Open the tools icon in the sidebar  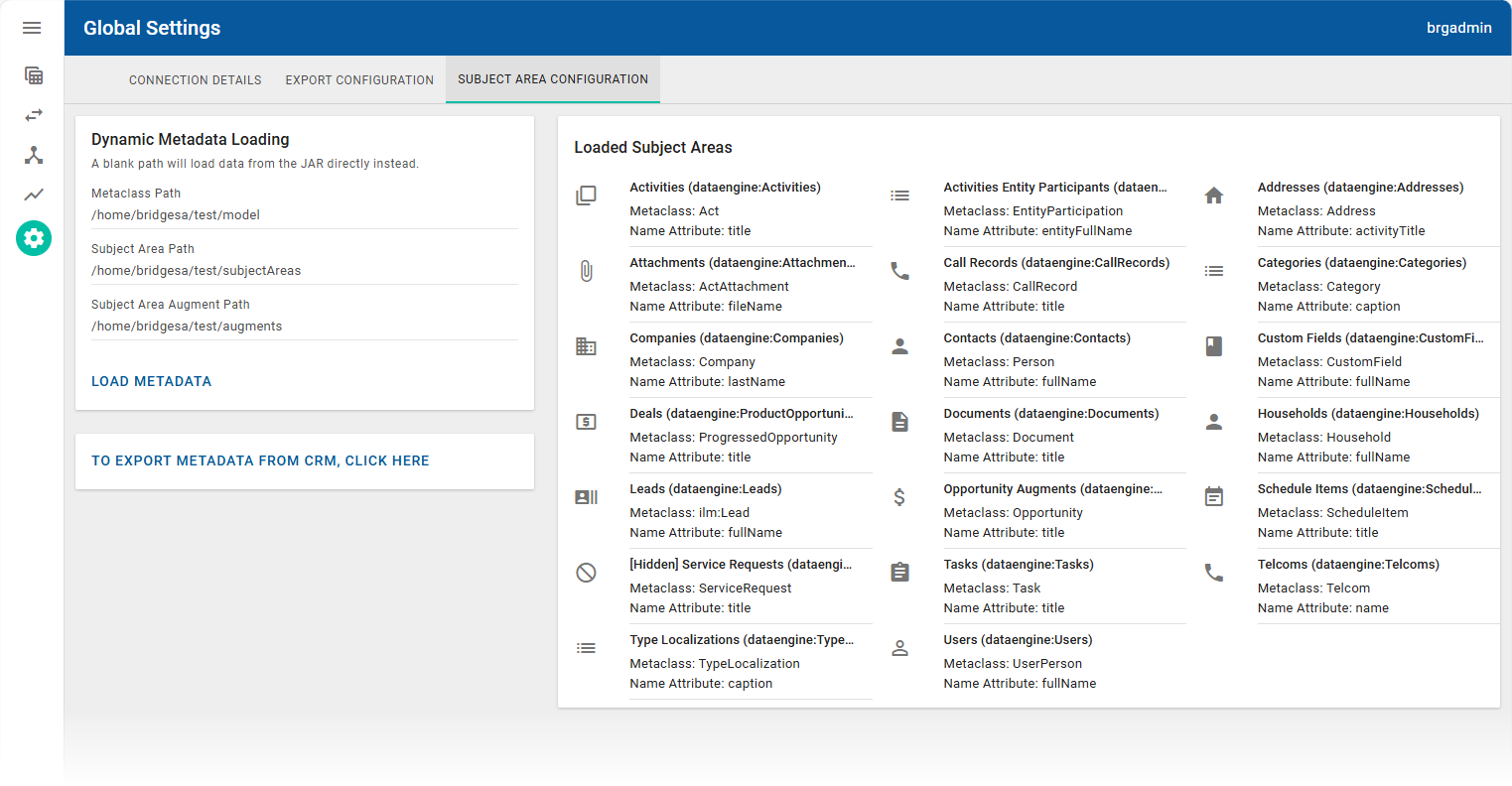tap(33, 155)
